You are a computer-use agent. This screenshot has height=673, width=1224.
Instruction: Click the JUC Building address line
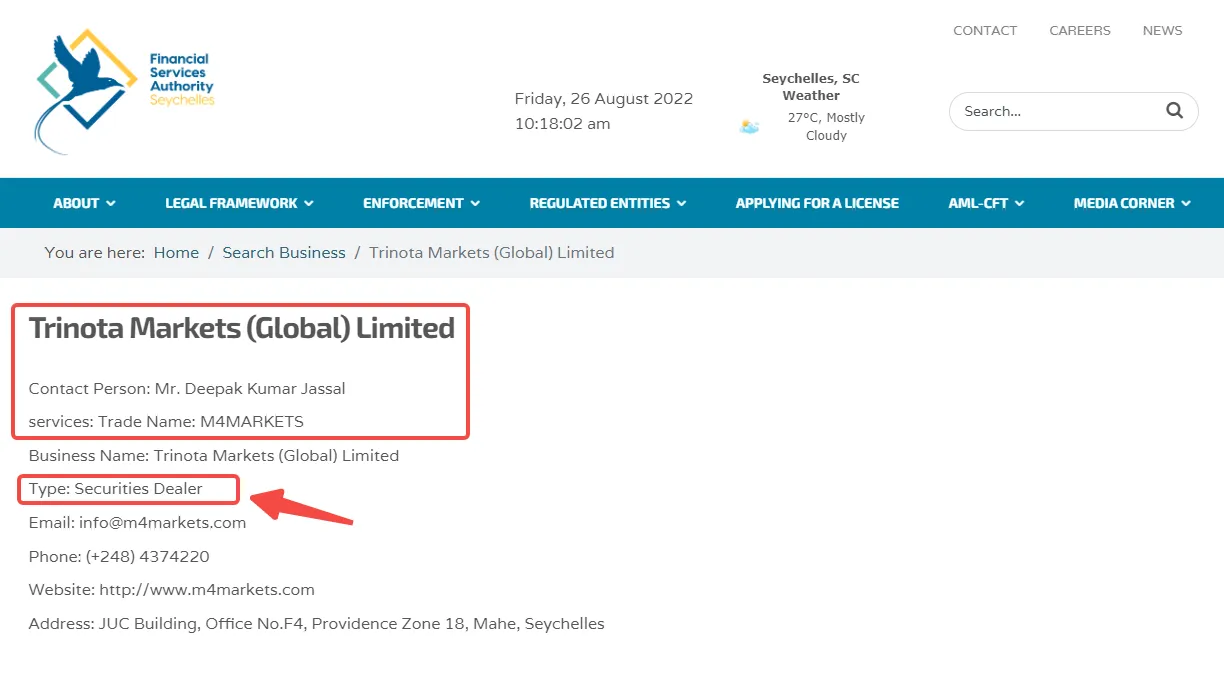pyautogui.click(x=317, y=624)
